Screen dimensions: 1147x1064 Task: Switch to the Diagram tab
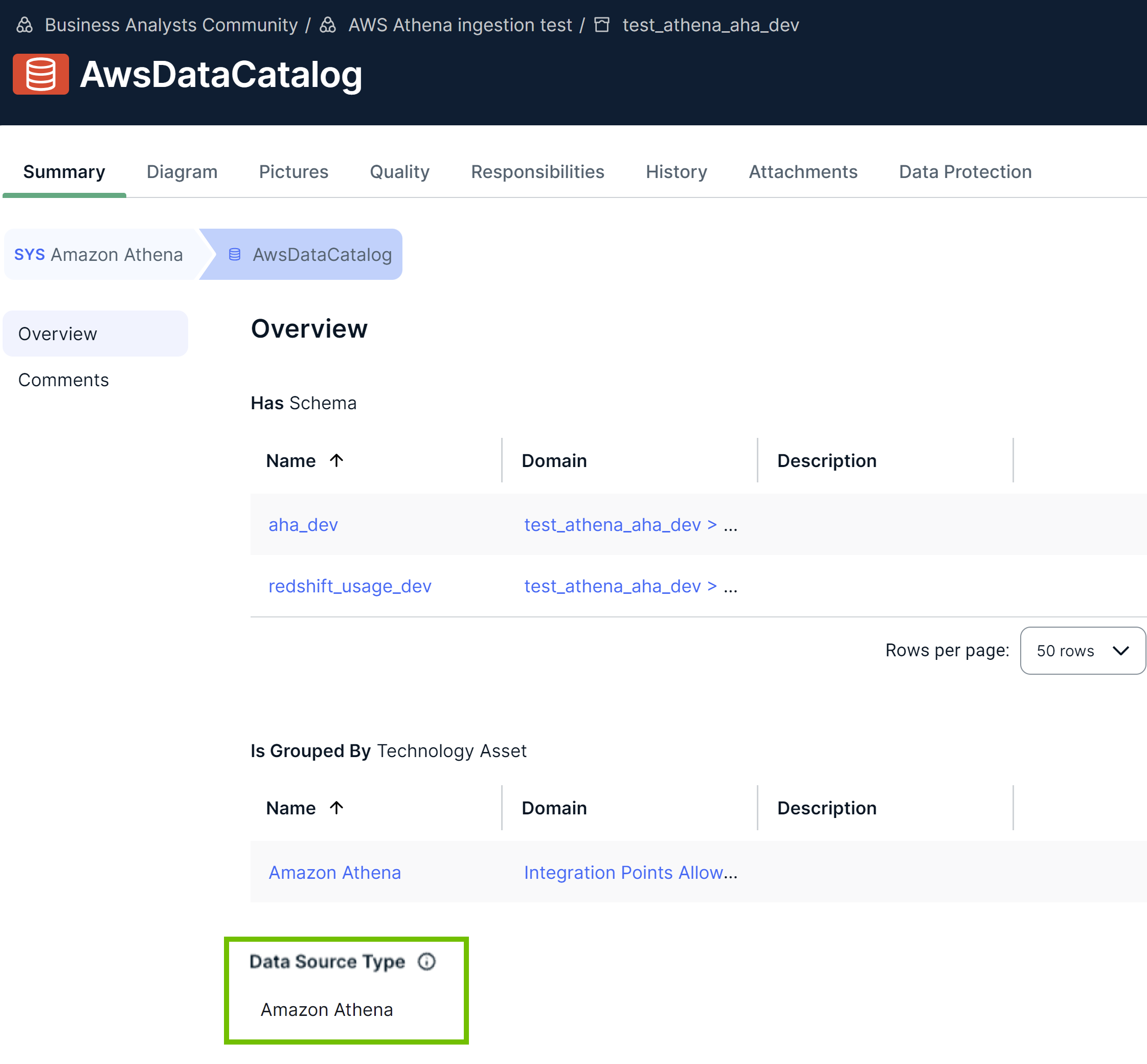pos(182,171)
